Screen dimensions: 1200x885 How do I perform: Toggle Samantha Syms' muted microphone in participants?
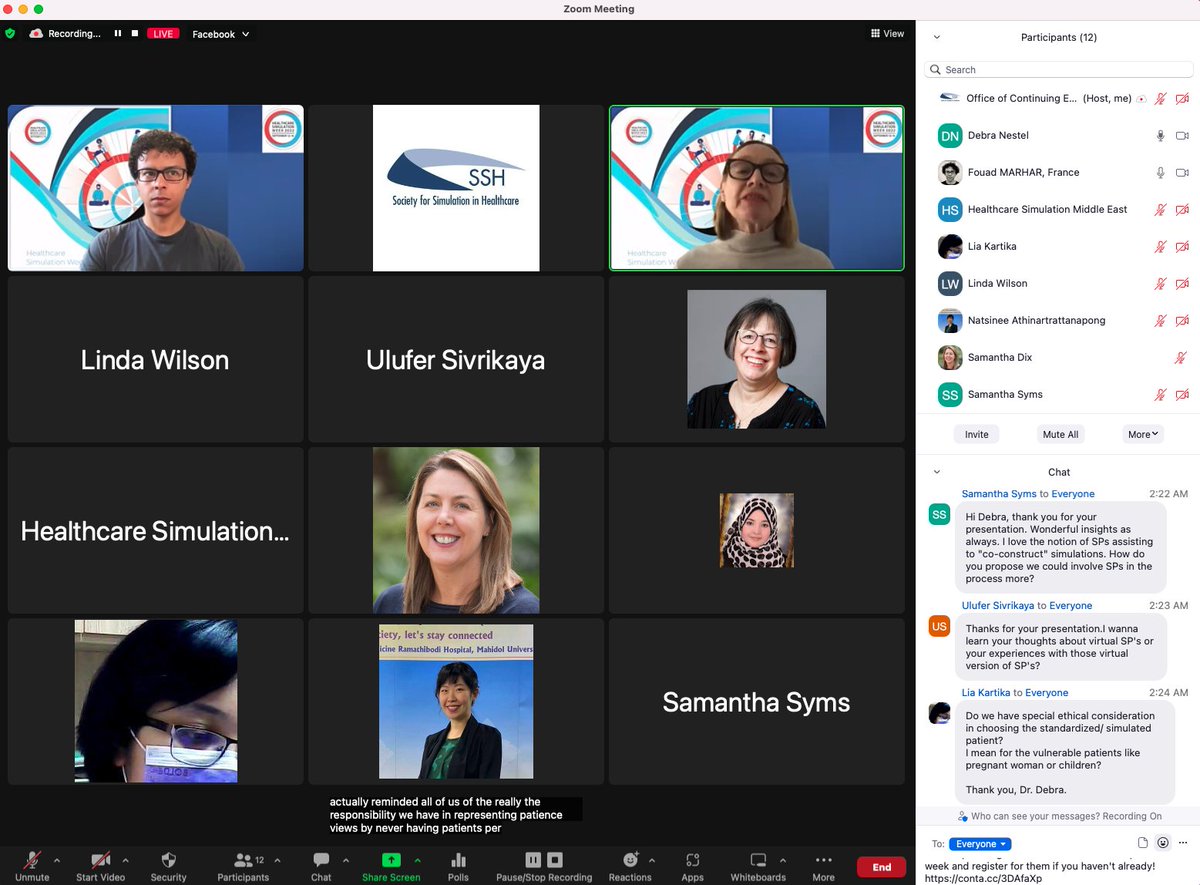(x=1161, y=394)
